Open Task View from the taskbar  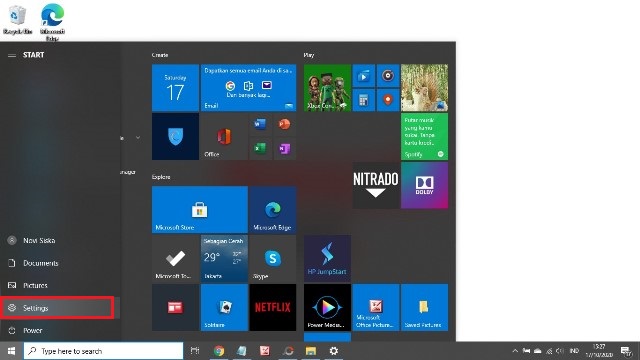(x=195, y=351)
